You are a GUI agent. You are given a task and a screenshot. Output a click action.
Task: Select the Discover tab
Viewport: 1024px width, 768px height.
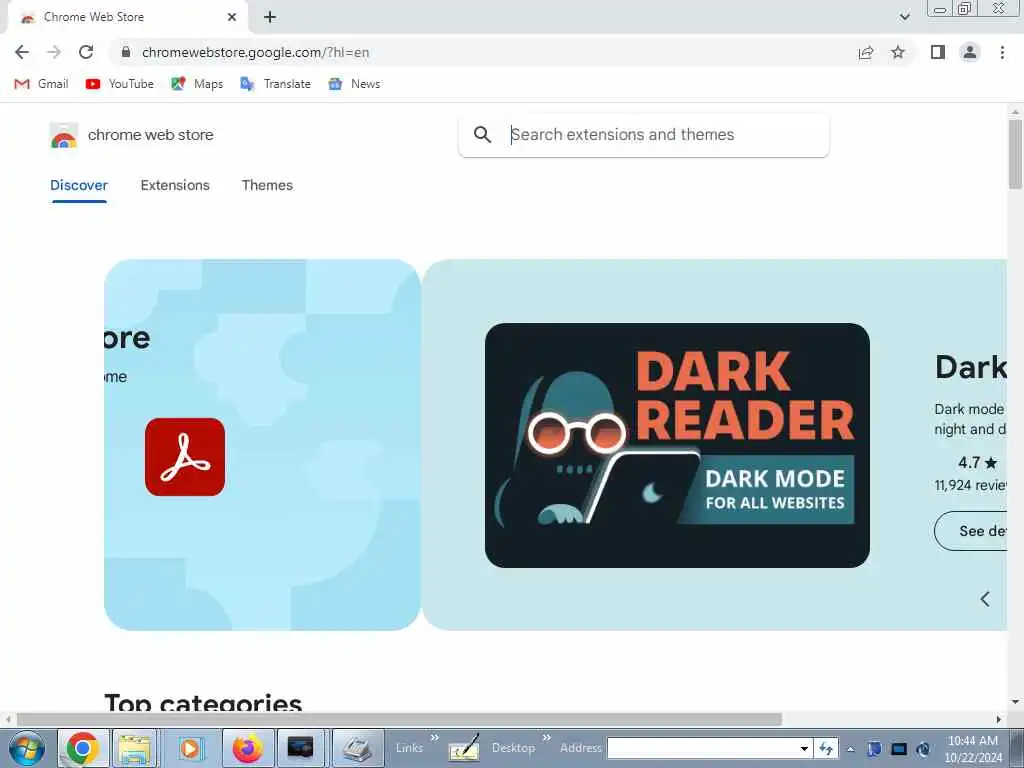point(79,185)
